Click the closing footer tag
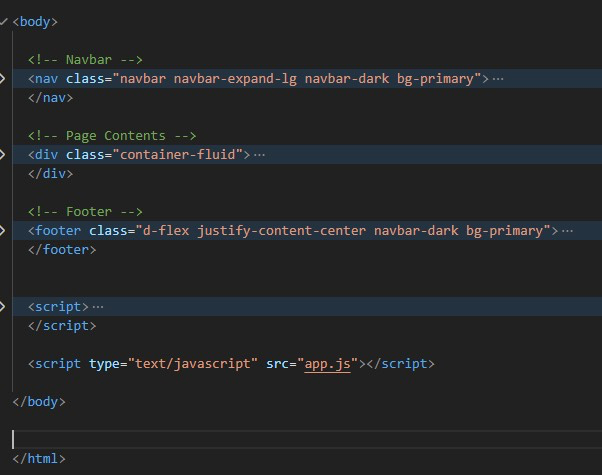The height and width of the screenshot is (475, 602). tap(62, 250)
